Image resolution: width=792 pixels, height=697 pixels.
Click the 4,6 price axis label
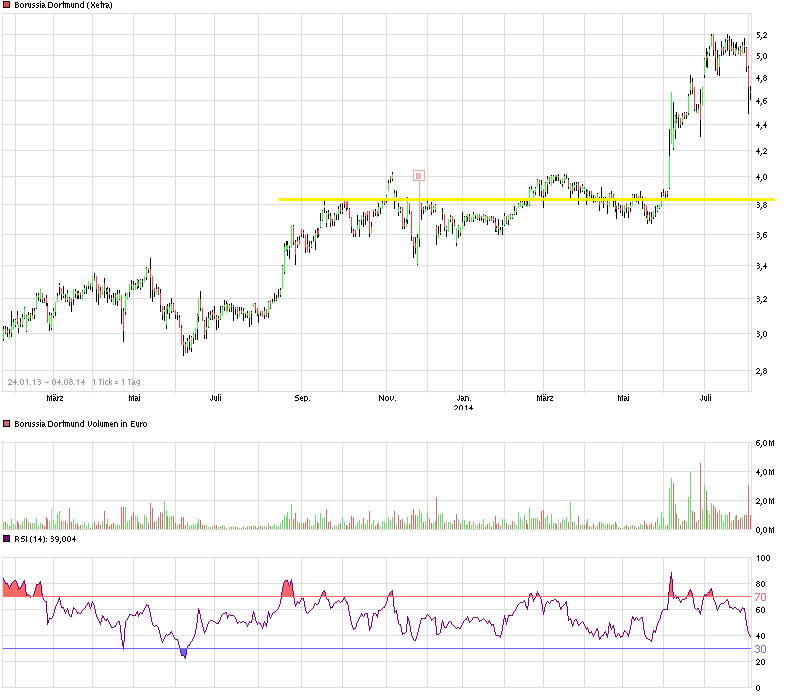pyautogui.click(x=762, y=101)
